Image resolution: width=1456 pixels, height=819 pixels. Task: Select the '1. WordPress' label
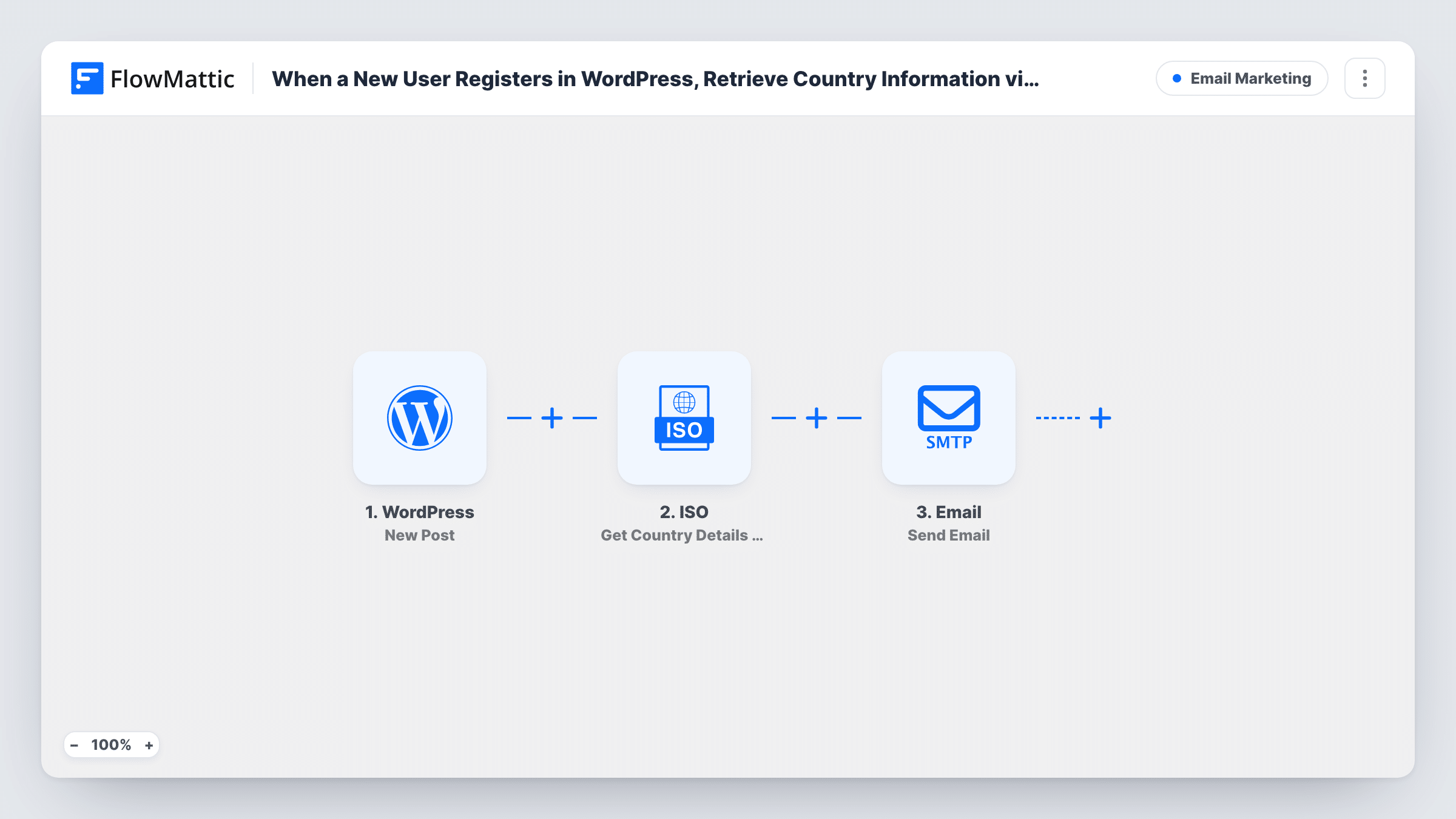pos(419,512)
